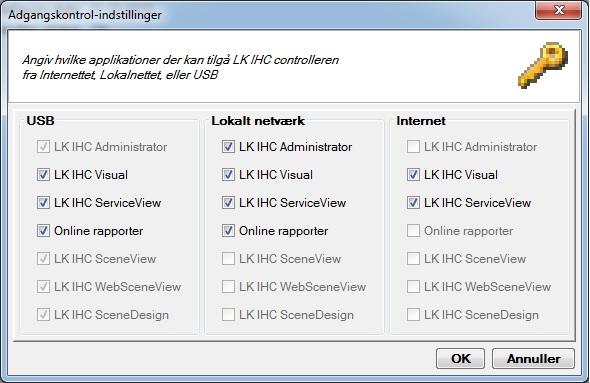Click LK IHC SceneView checkbox under Lokalt netværk

(228, 258)
